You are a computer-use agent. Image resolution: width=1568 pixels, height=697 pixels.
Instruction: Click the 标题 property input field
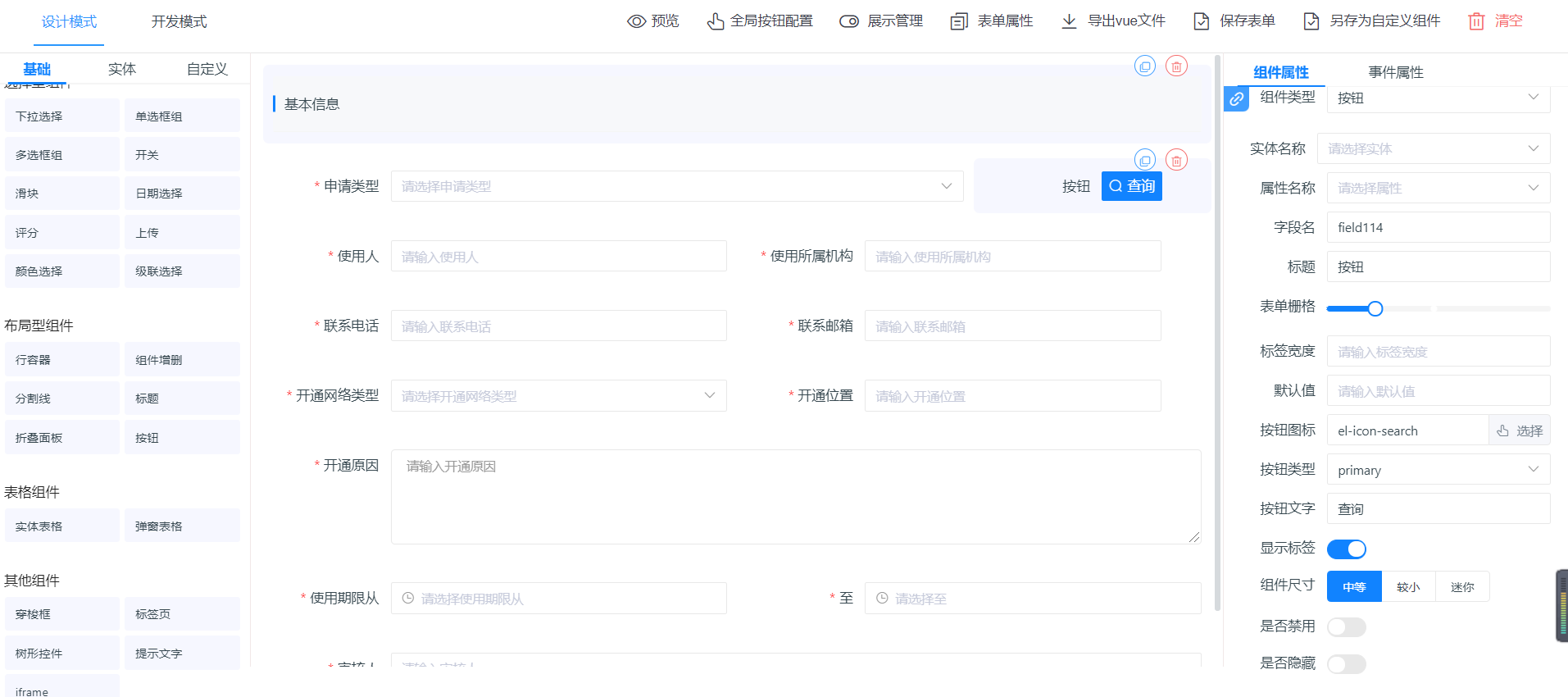coord(1438,266)
